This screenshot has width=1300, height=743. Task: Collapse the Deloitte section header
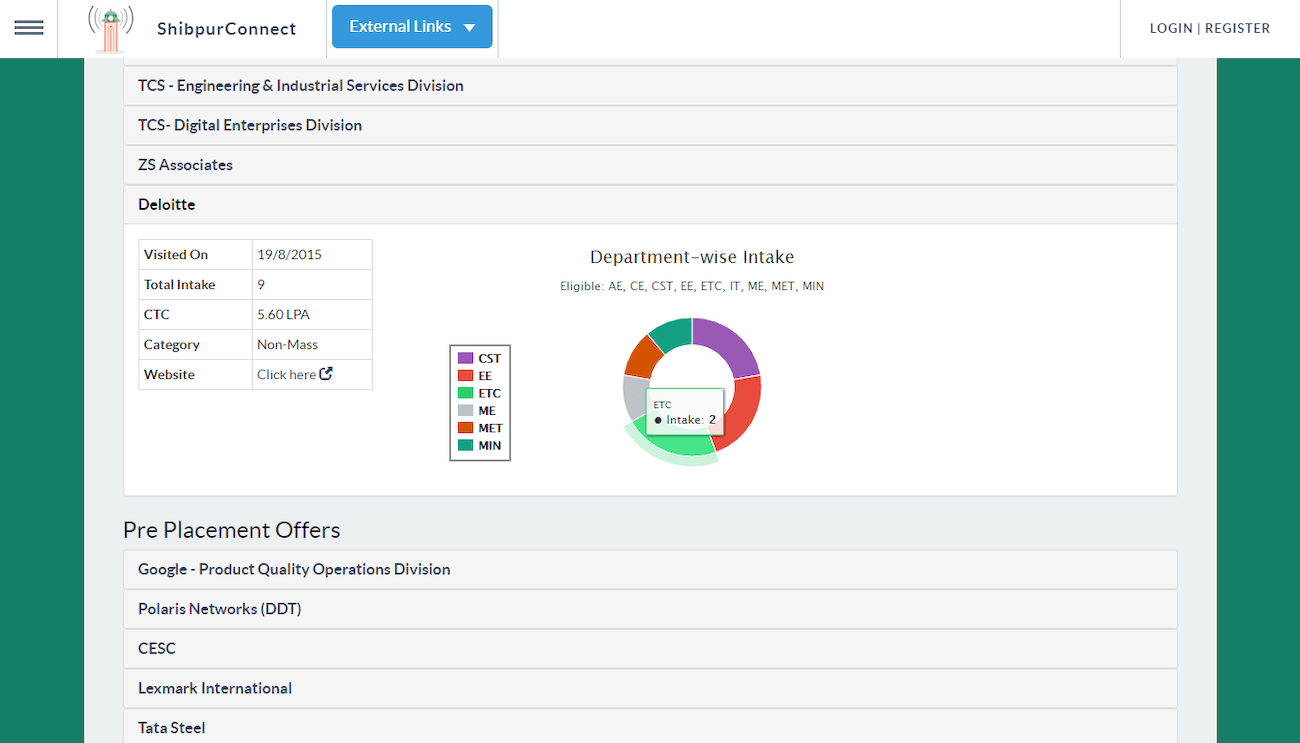pos(167,205)
